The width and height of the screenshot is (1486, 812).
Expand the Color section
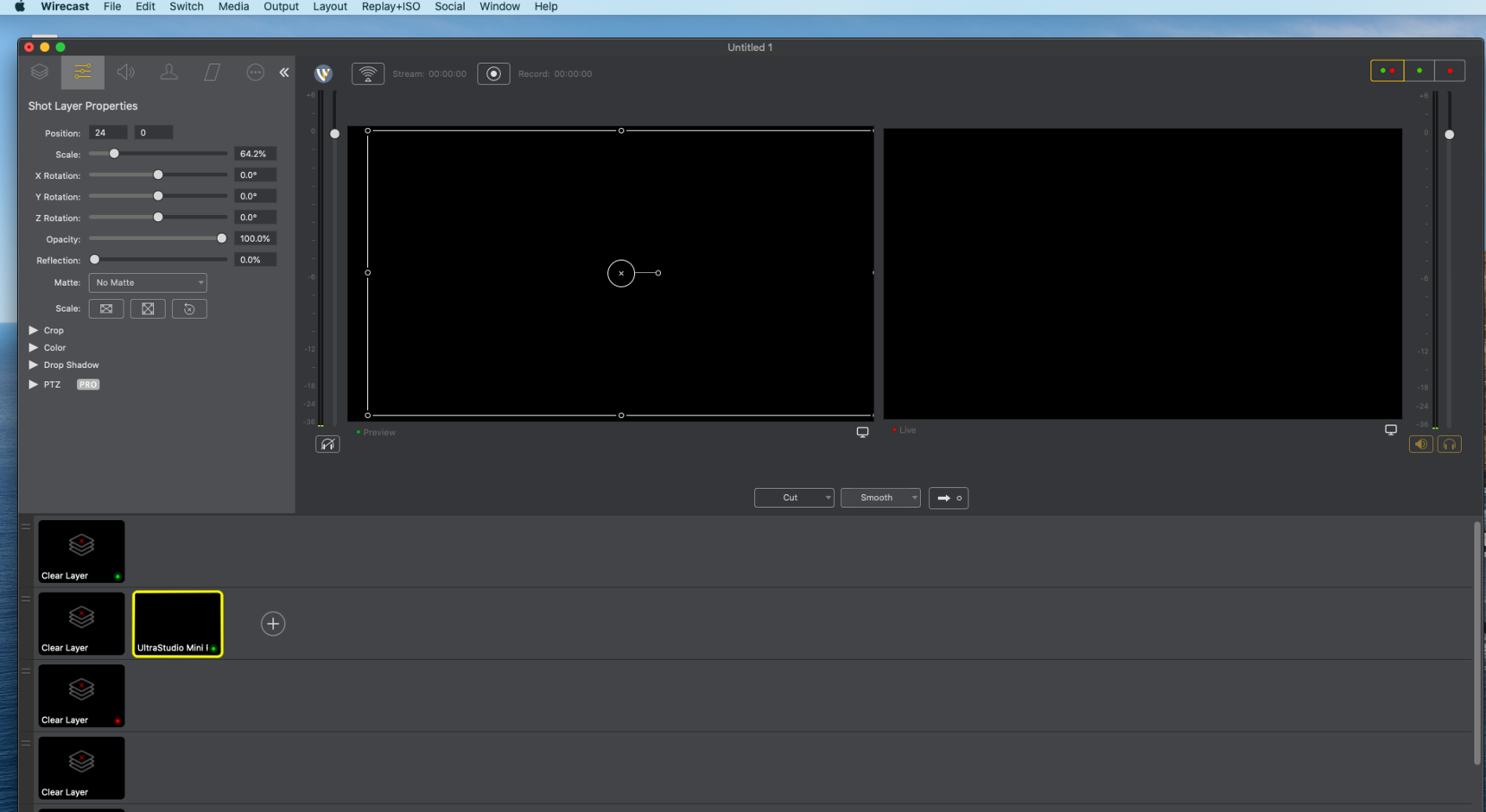click(x=34, y=347)
